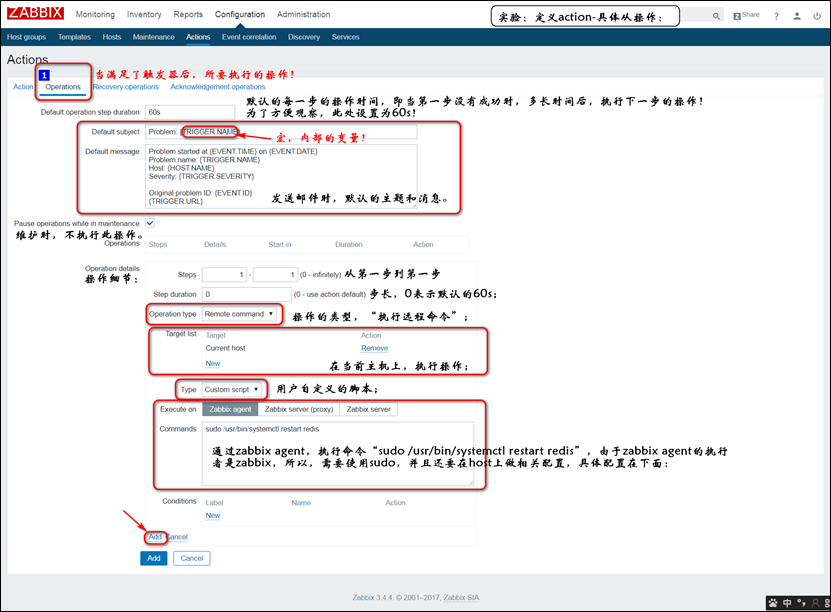Click inside the Default message textarea

pyautogui.click(x=281, y=176)
